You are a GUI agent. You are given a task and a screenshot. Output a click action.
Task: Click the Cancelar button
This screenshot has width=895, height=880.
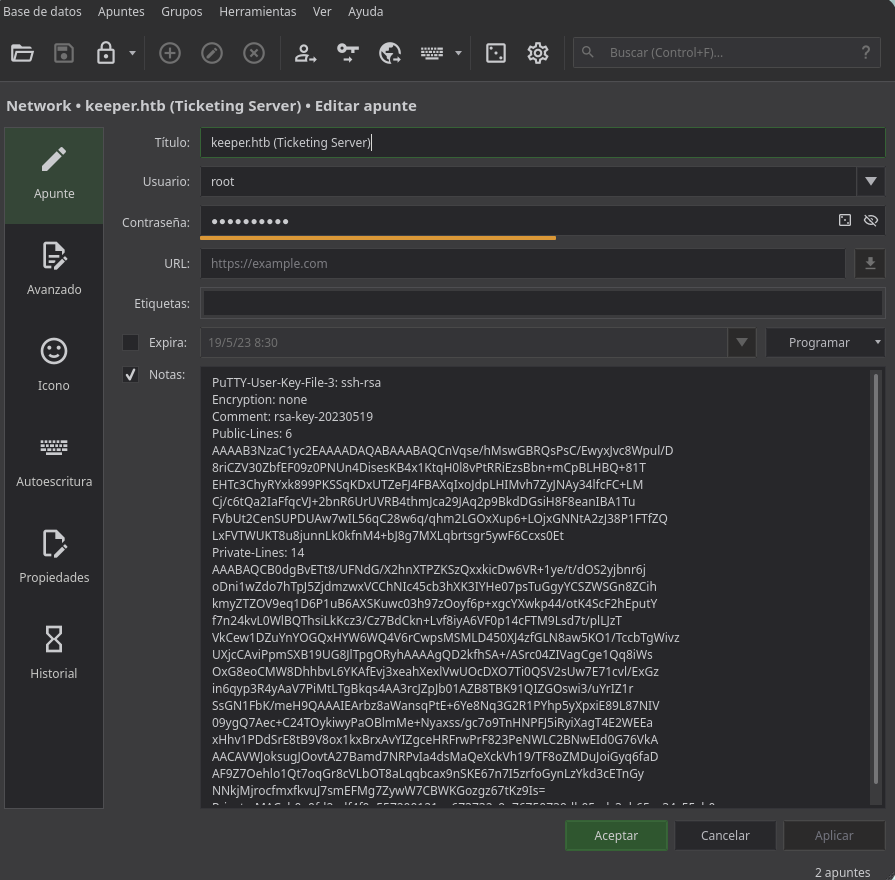(725, 835)
